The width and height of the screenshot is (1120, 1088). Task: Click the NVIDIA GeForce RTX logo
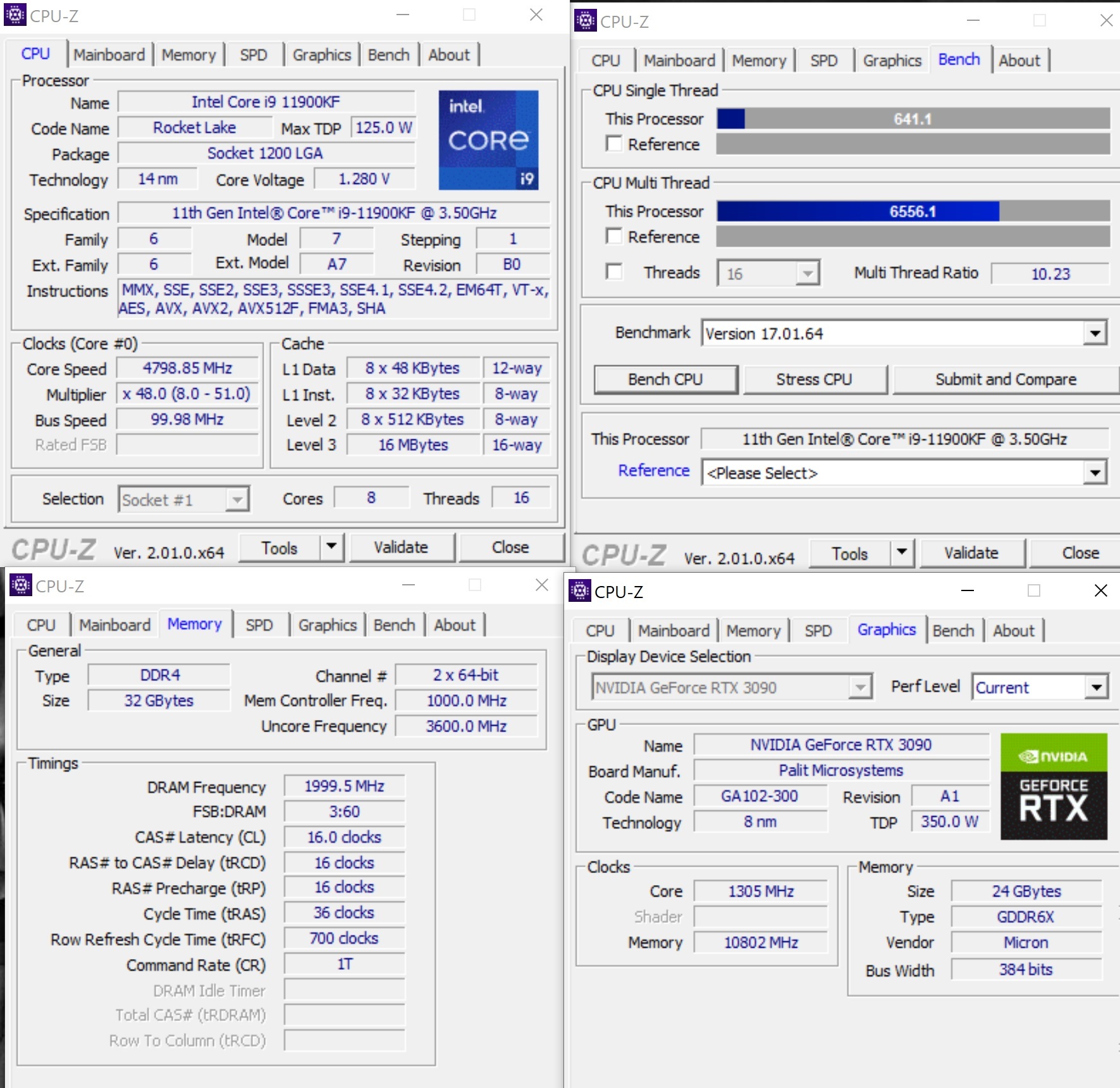(1054, 786)
